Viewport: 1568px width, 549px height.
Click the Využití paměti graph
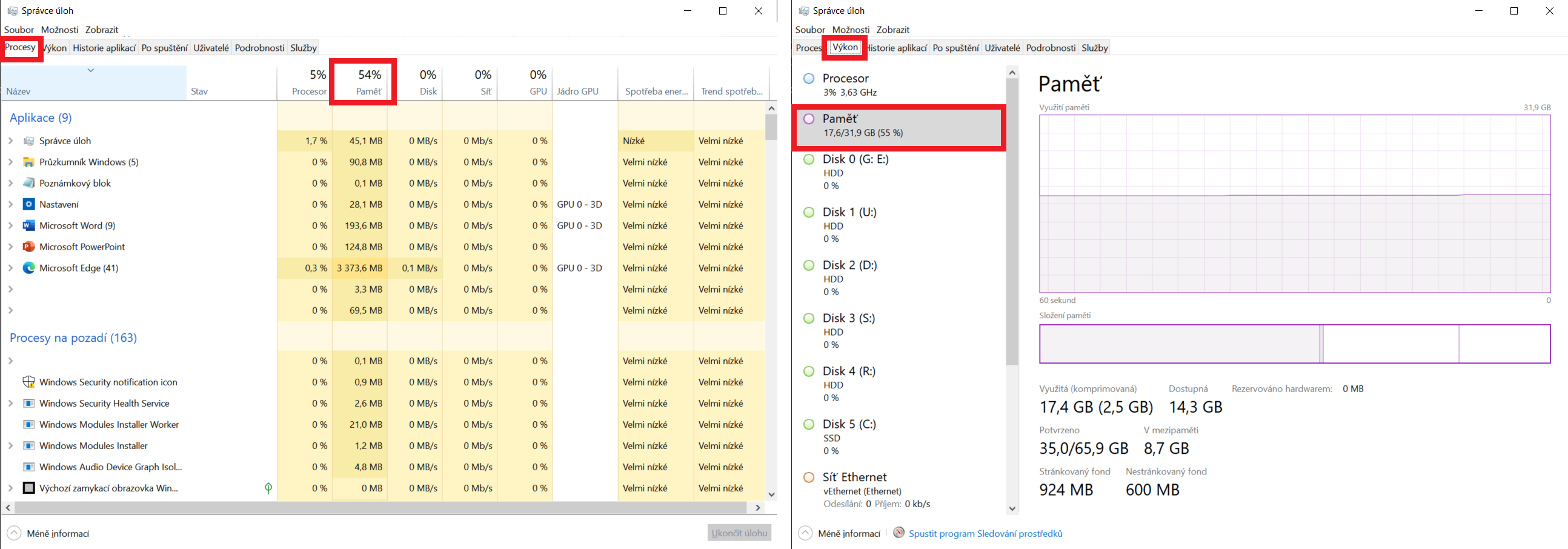tap(1295, 204)
